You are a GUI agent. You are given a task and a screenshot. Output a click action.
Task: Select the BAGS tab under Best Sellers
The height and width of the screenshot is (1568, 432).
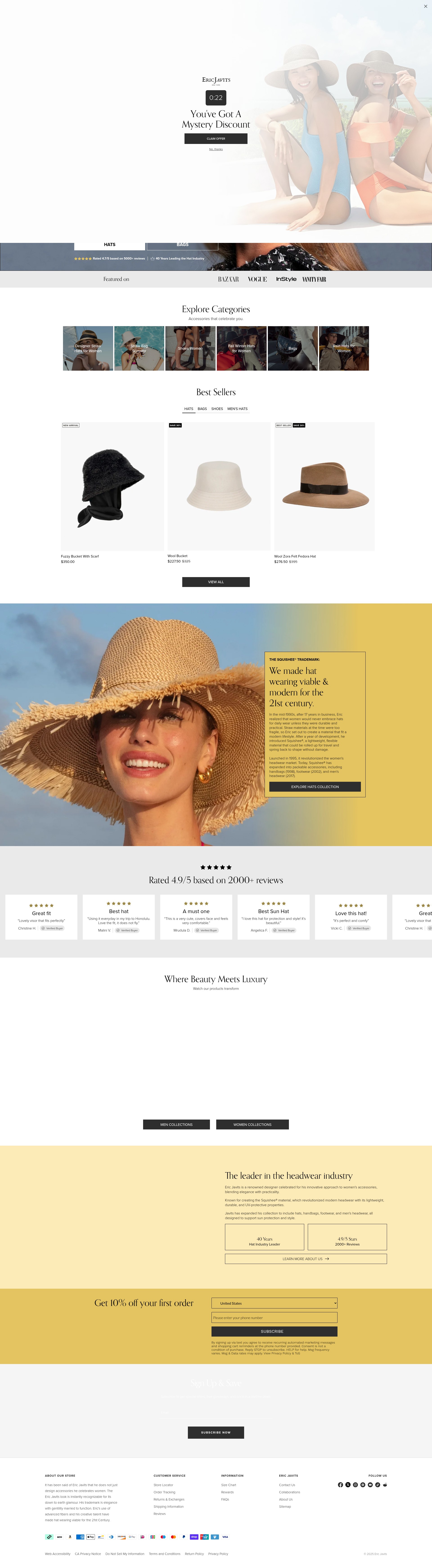pos(202,409)
